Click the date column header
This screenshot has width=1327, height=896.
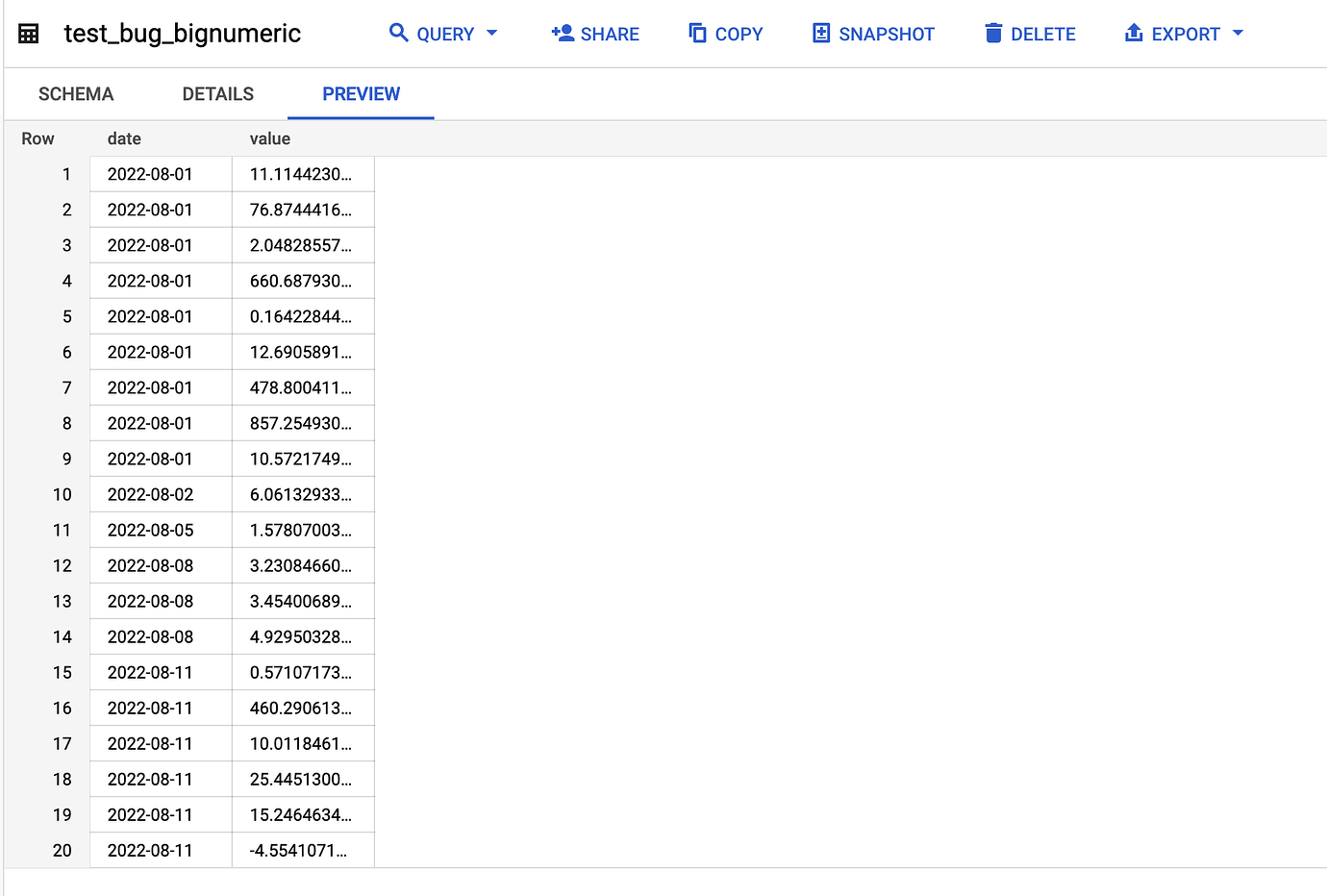coord(124,138)
